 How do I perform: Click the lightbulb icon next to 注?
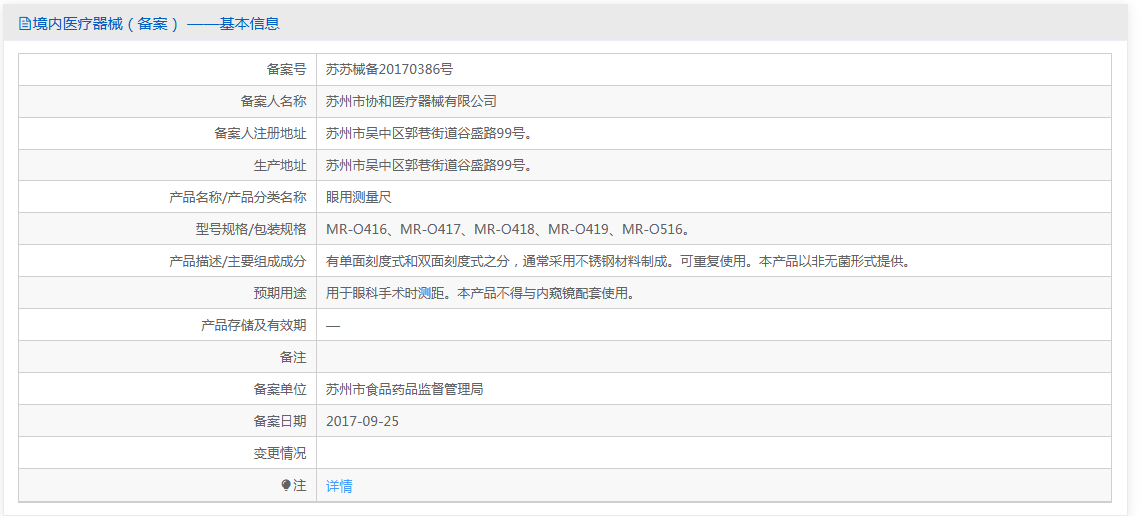point(286,485)
